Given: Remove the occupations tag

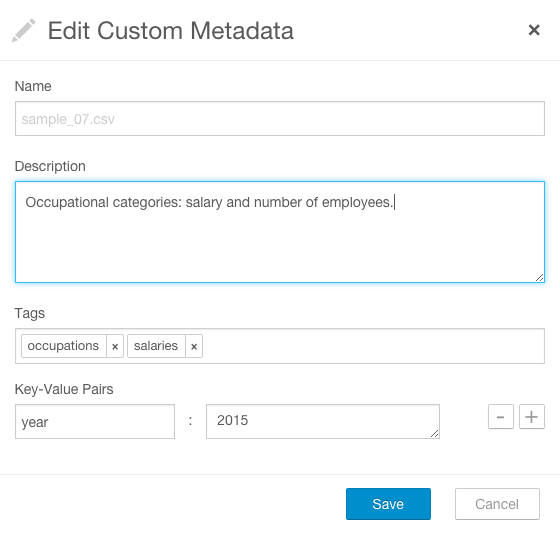Looking at the screenshot, I should coord(115,346).
